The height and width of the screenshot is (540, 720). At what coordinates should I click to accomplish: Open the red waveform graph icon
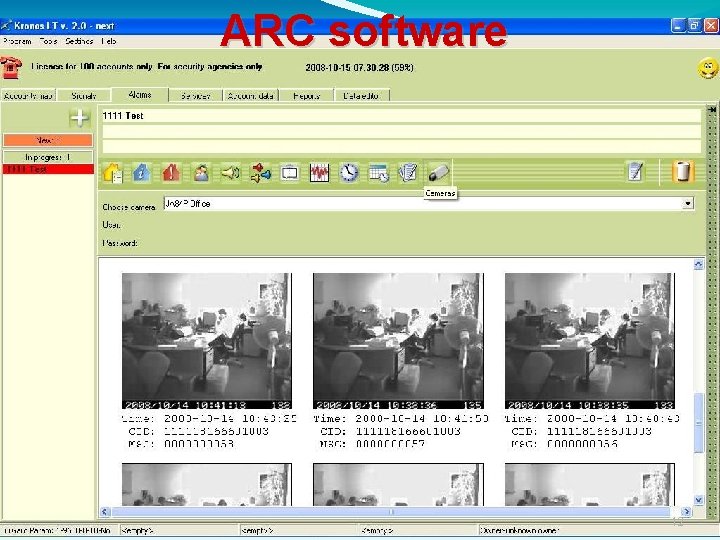(x=320, y=173)
